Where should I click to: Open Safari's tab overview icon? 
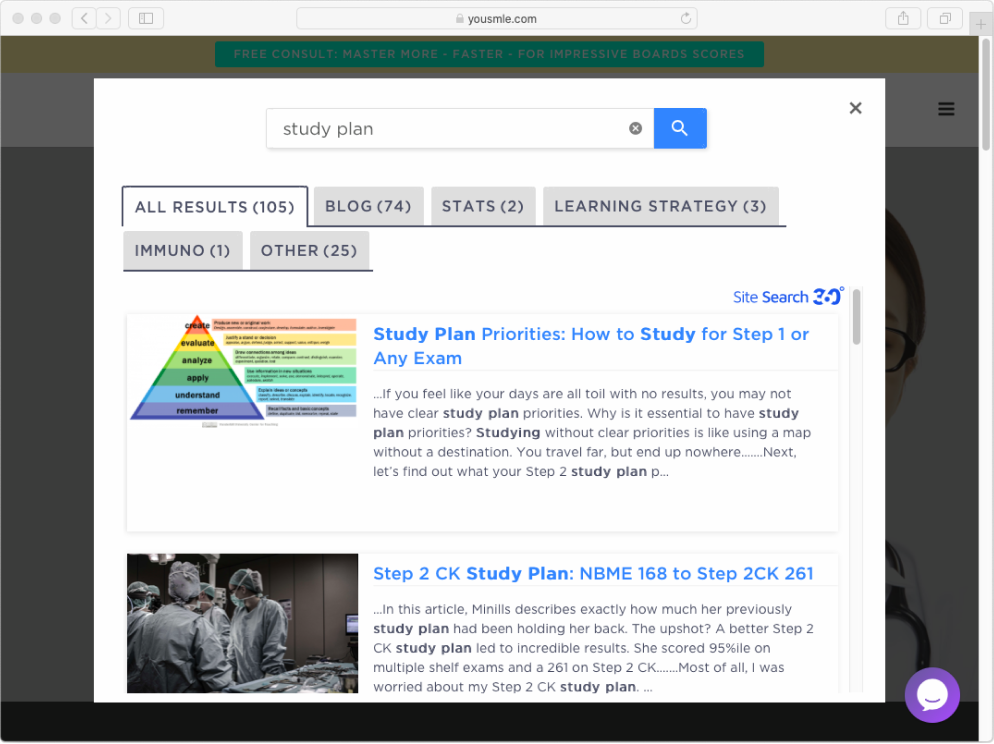tap(943, 17)
